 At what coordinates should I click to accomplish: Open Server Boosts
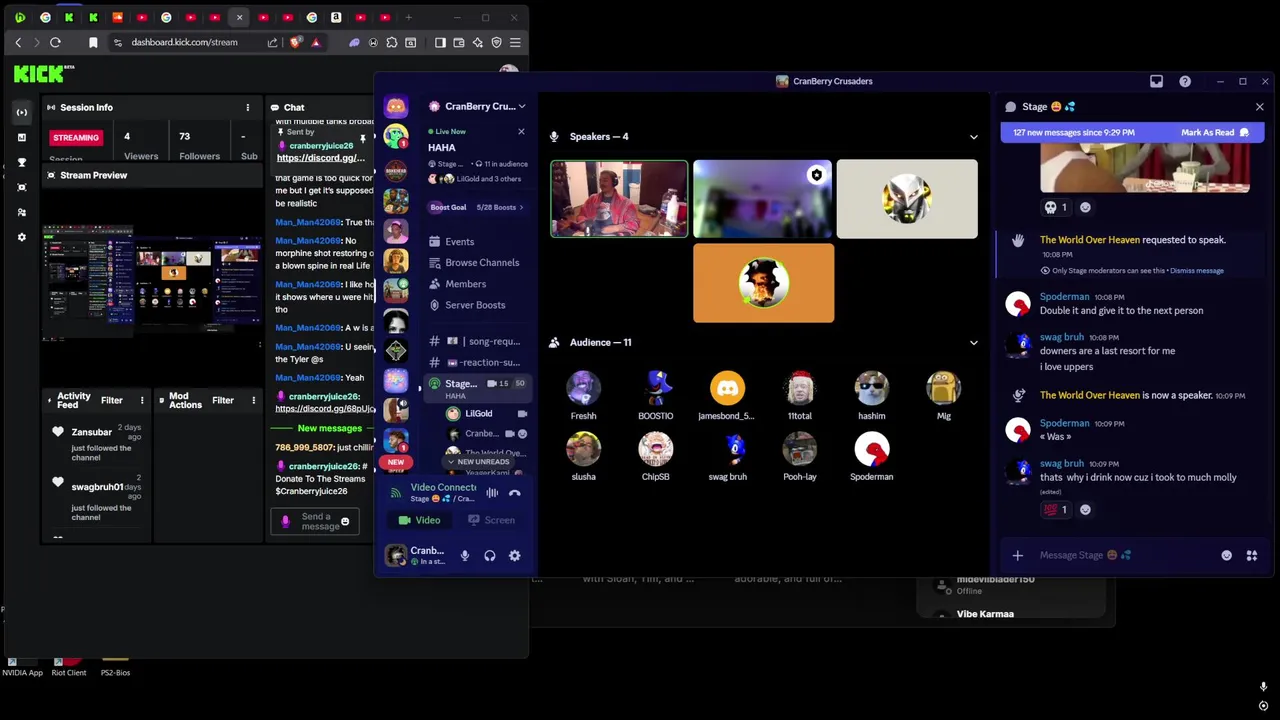[475, 305]
